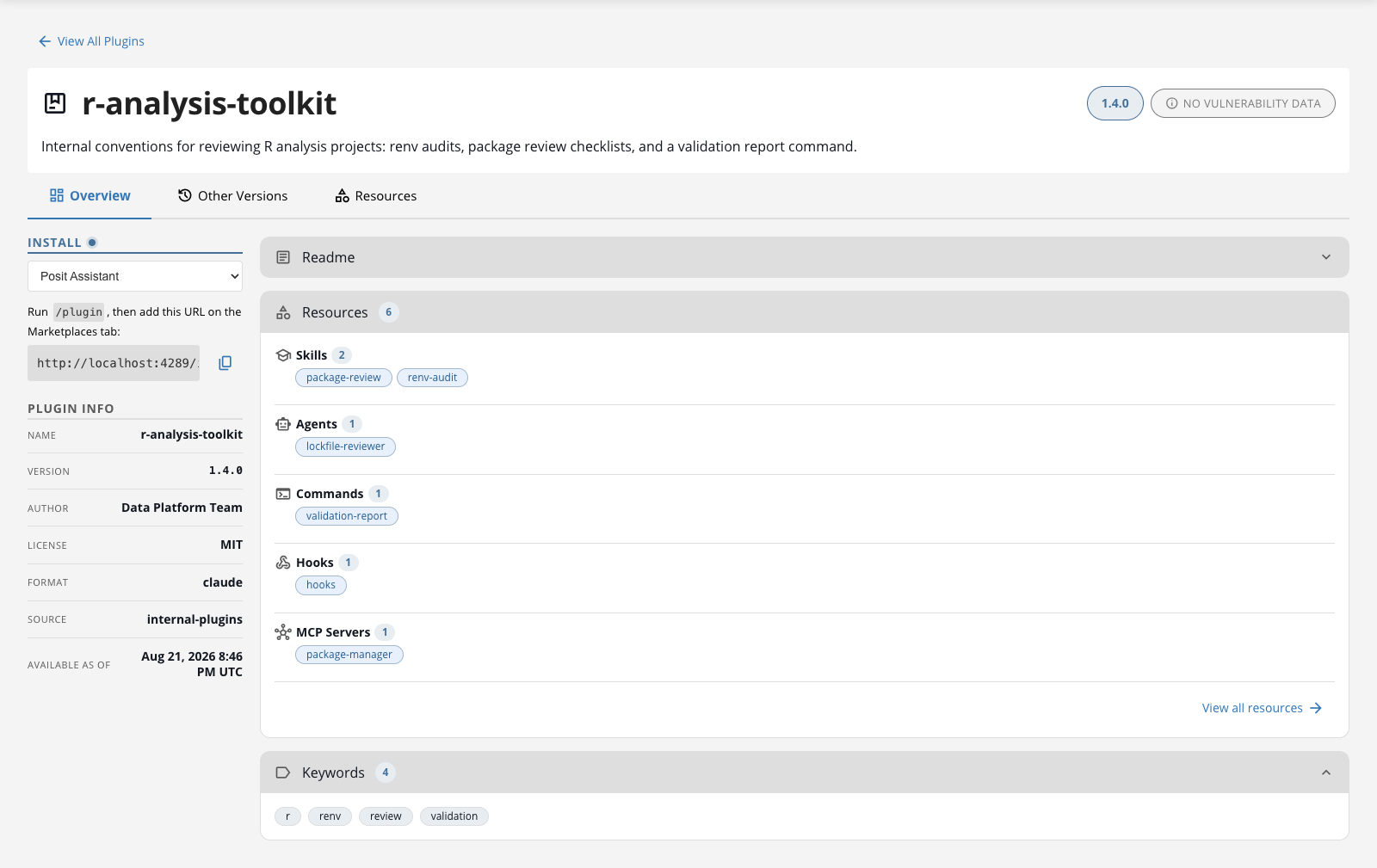Expand the Readme section chevron

pos(1326,257)
